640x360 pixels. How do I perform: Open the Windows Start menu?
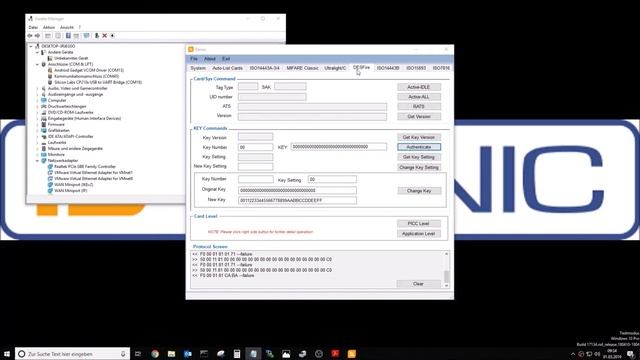tap(7, 354)
